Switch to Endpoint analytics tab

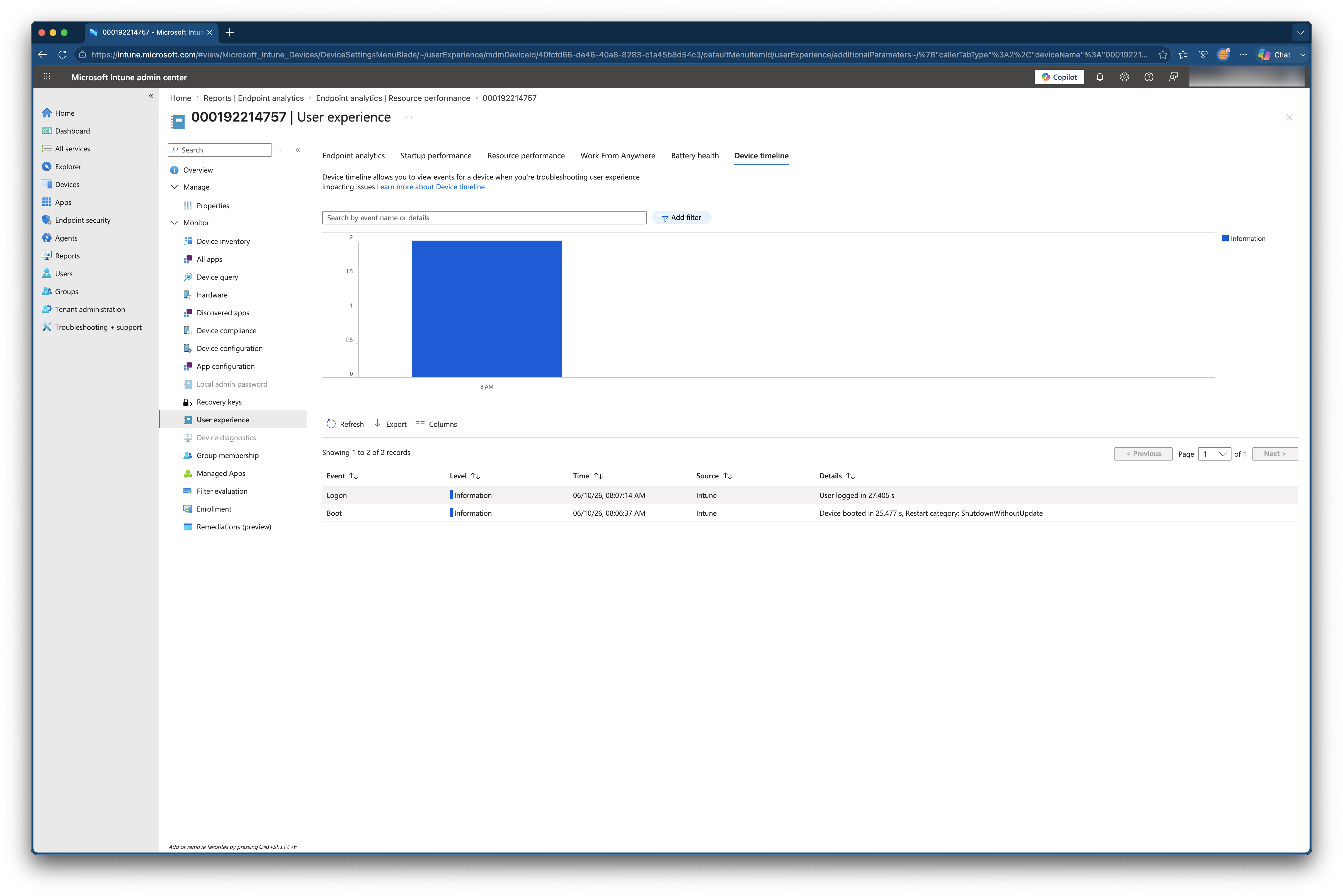click(354, 156)
